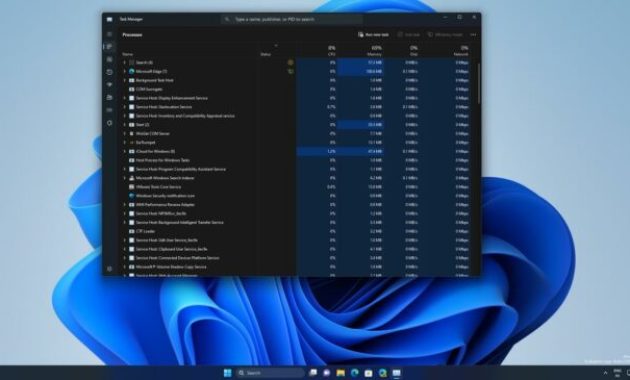Expand the Start (2) process group
This screenshot has height=380, width=630.
[125, 125]
